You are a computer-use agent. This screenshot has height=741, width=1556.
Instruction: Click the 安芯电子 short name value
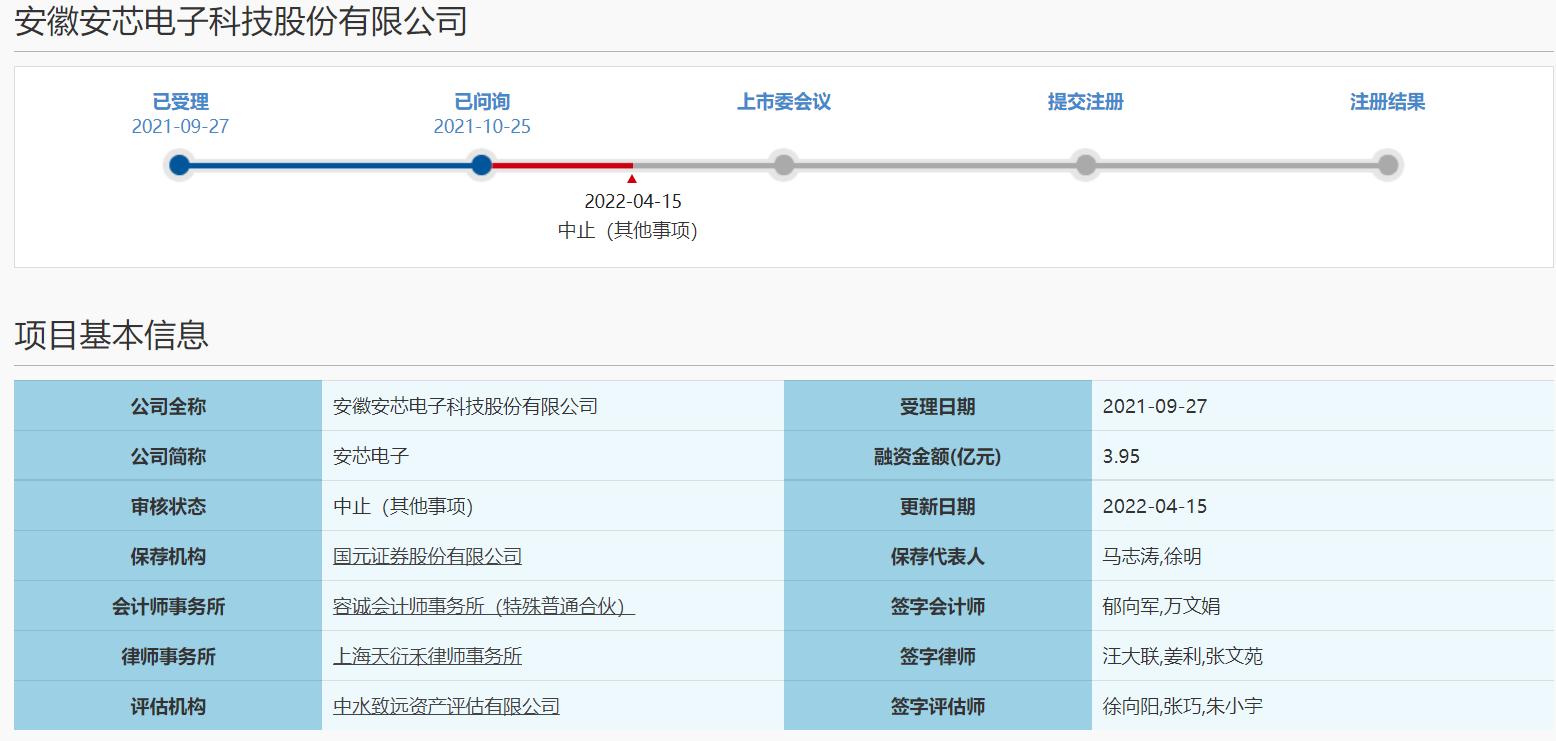(371, 457)
